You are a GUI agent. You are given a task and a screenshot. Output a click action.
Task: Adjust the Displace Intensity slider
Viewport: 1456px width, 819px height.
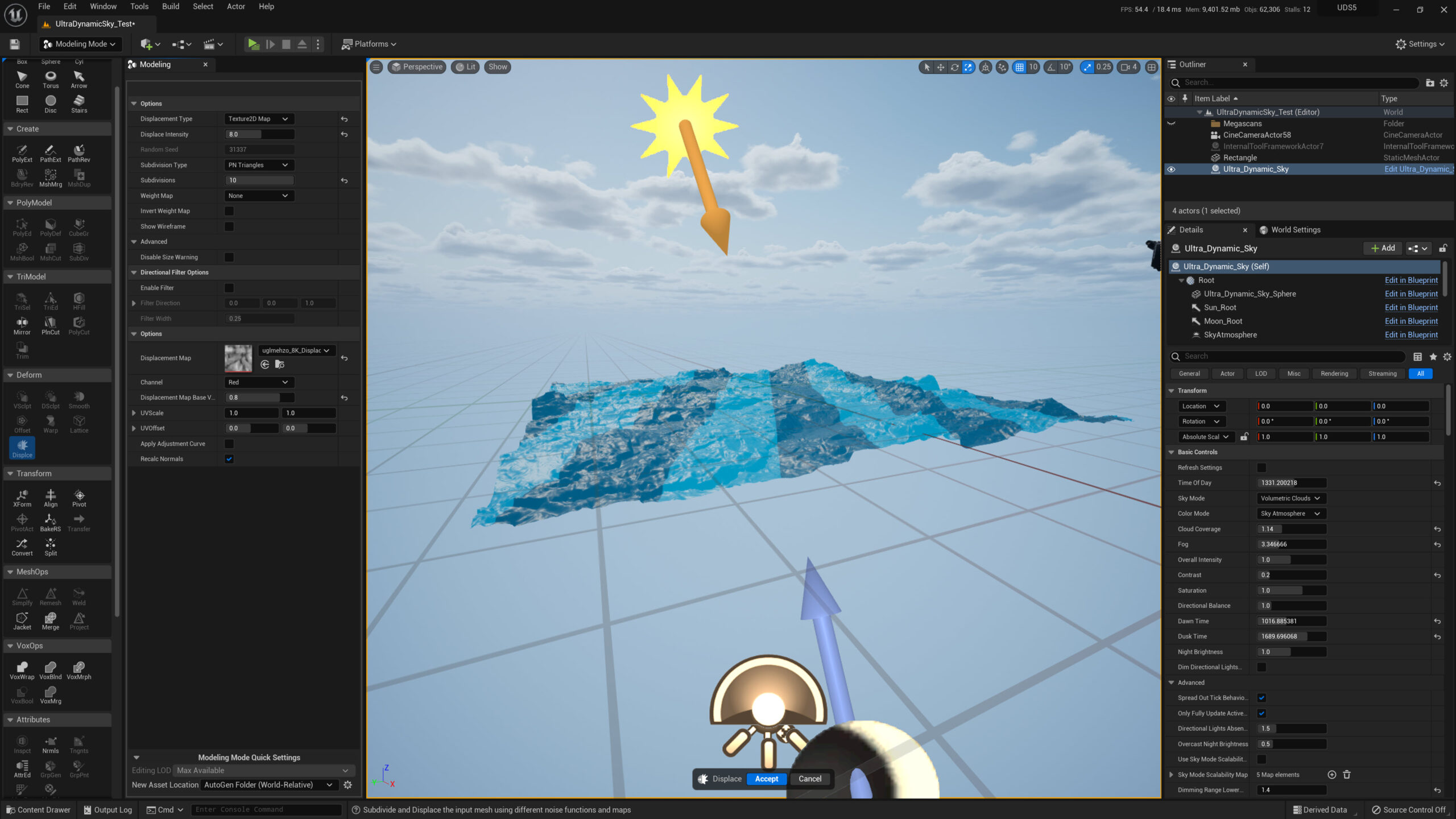click(259, 134)
